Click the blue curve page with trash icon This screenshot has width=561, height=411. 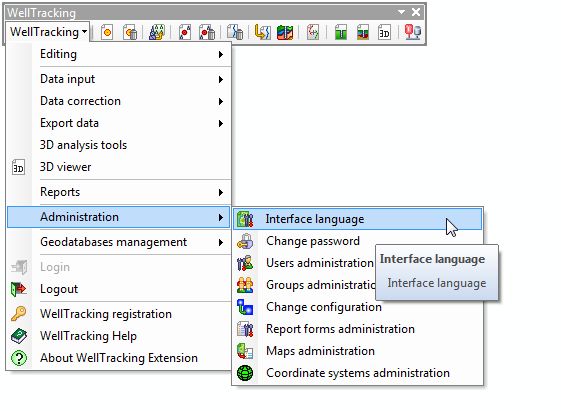[x=235, y=33]
